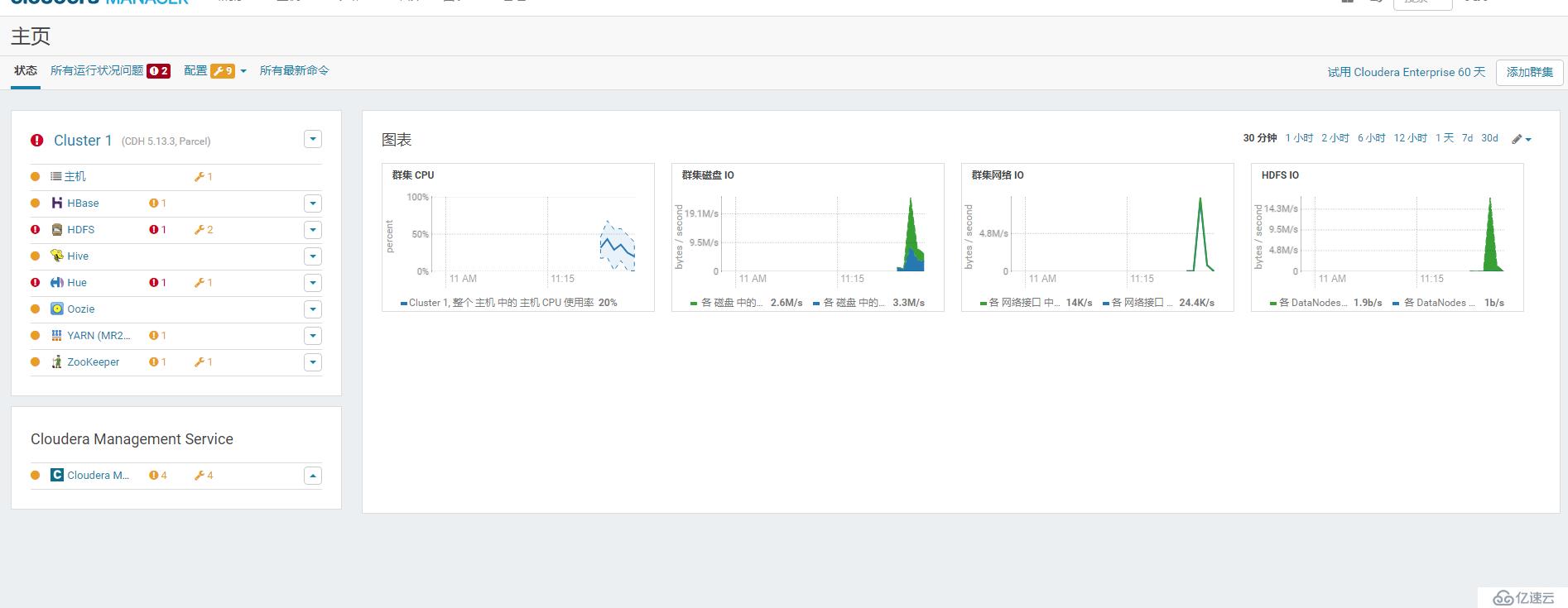This screenshot has width=1568, height=608.
Task: Open HBase actions dropdown arrow
Action: click(x=313, y=203)
